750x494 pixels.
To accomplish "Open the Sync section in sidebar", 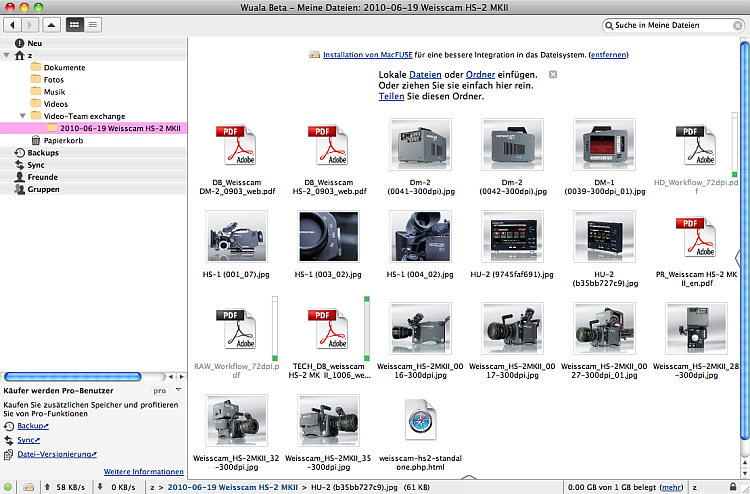I will tap(93, 165).
